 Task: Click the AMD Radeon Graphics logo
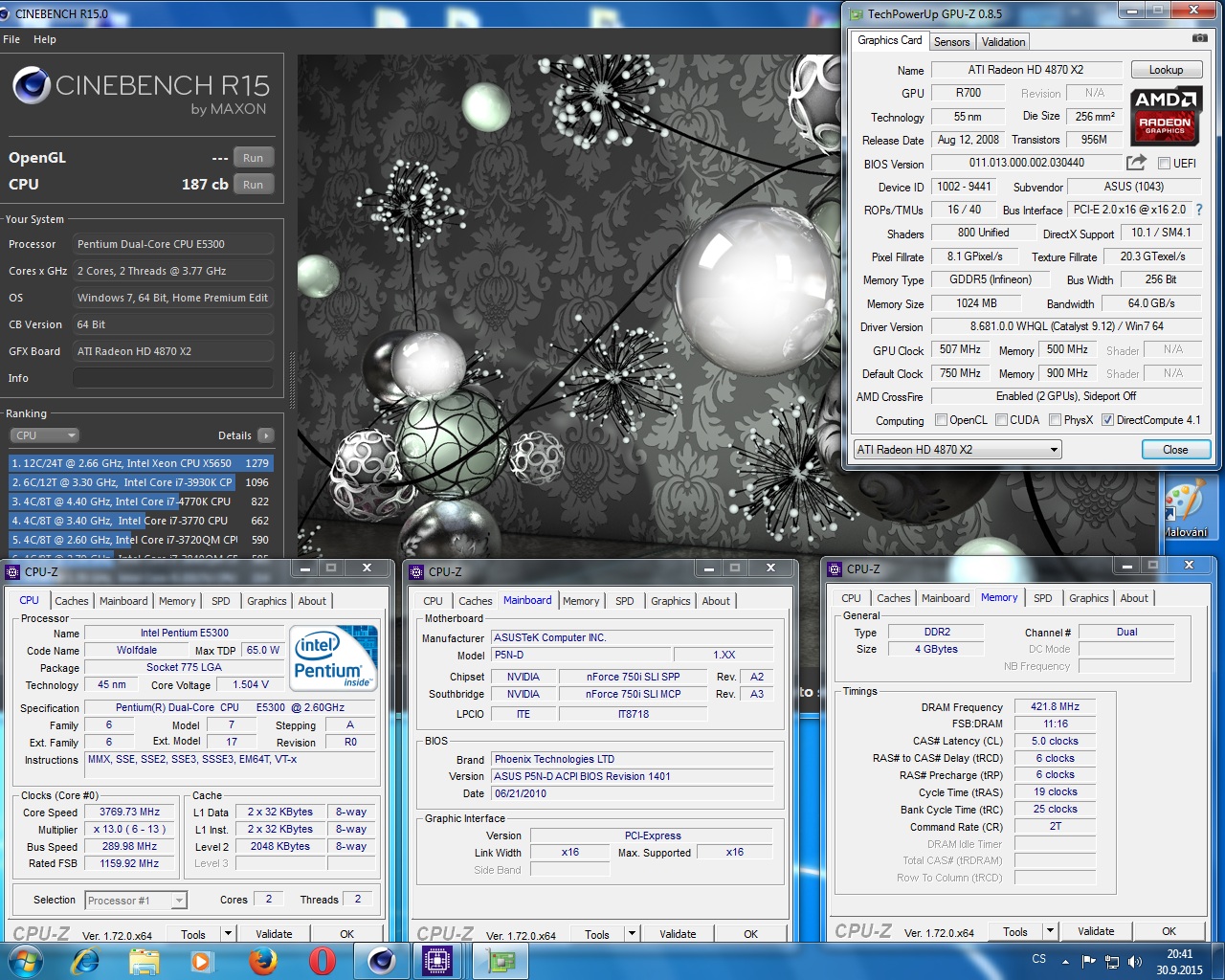click(1165, 115)
